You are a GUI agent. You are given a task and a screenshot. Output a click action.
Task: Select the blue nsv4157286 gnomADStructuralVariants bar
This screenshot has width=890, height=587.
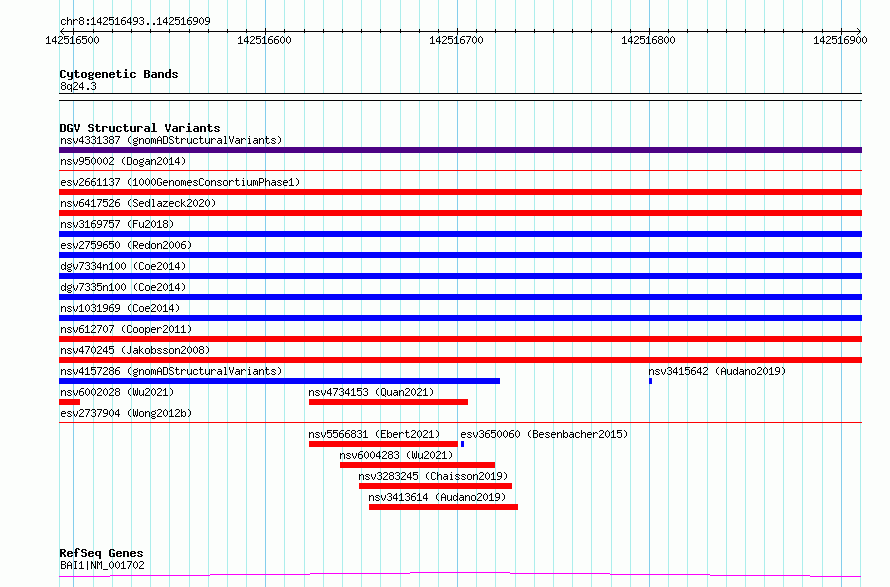click(x=279, y=381)
